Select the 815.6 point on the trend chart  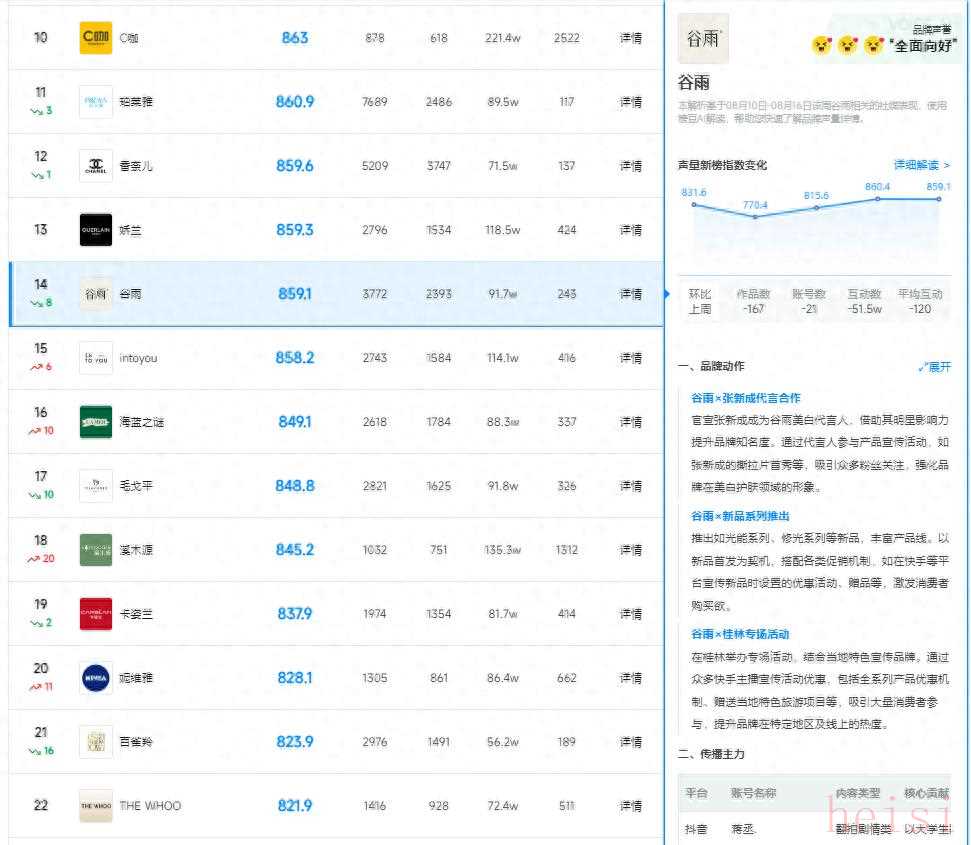(816, 207)
